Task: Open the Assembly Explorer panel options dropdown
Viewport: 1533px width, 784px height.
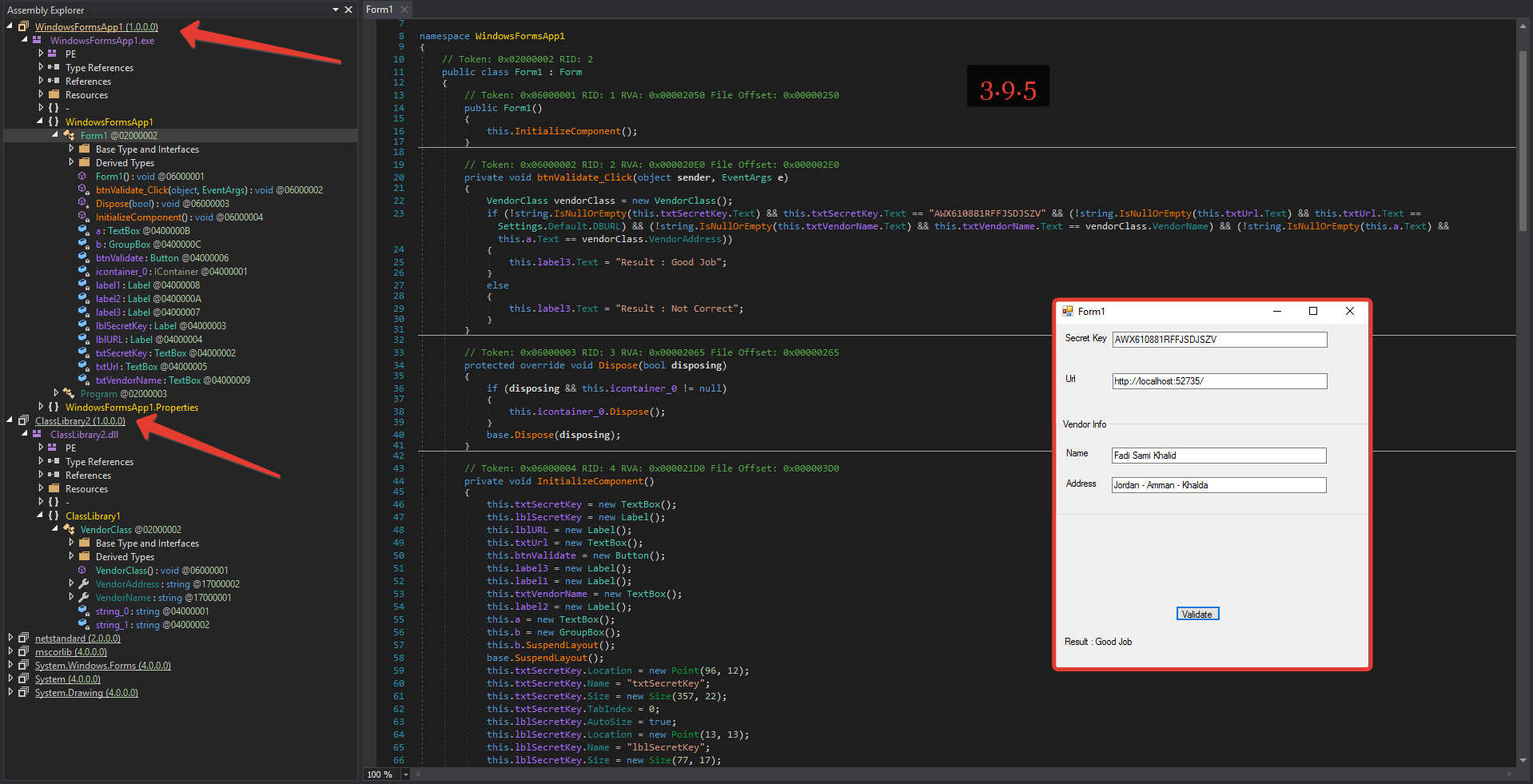Action: (336, 10)
